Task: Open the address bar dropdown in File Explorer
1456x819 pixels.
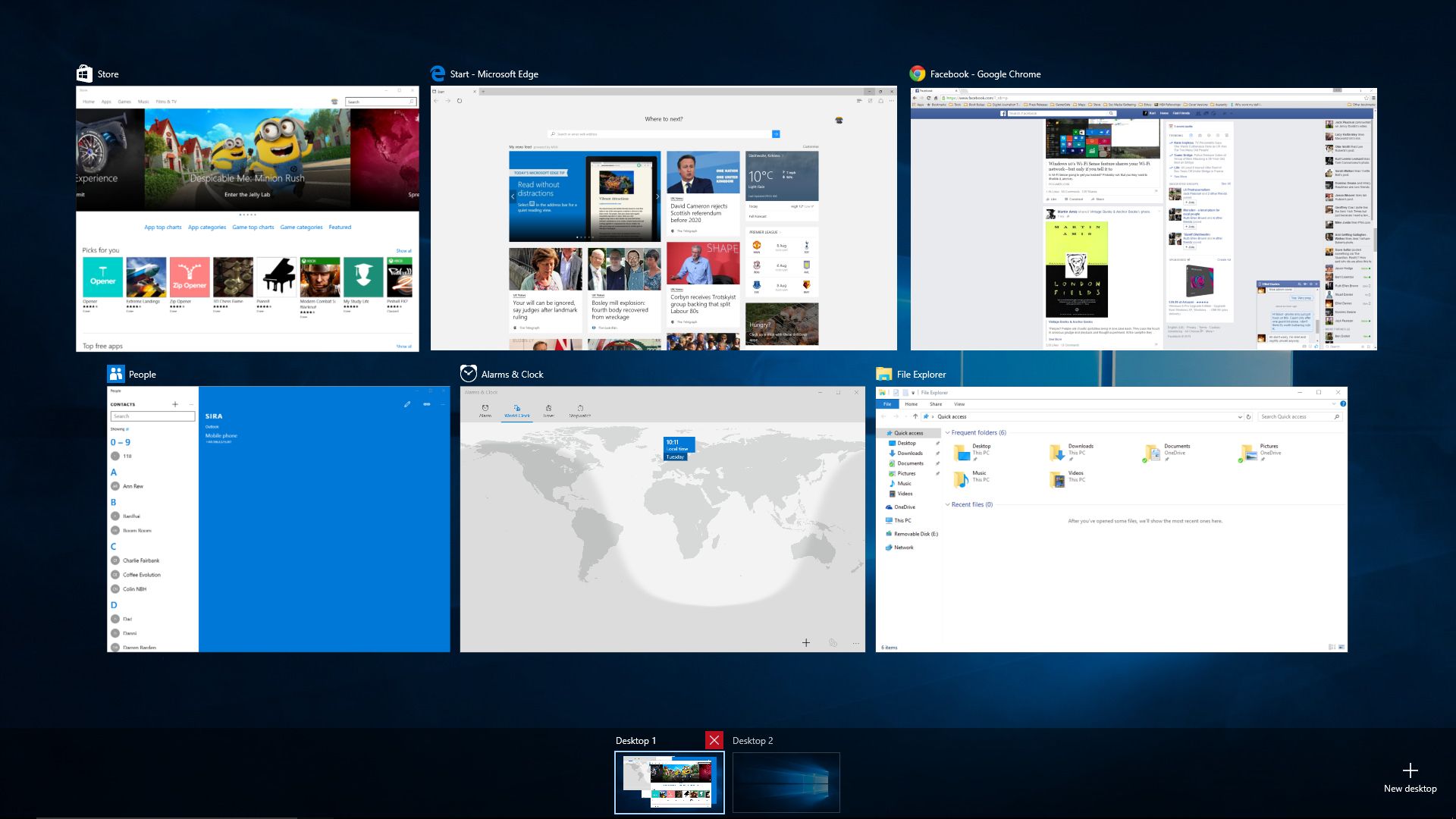Action: [1240, 416]
